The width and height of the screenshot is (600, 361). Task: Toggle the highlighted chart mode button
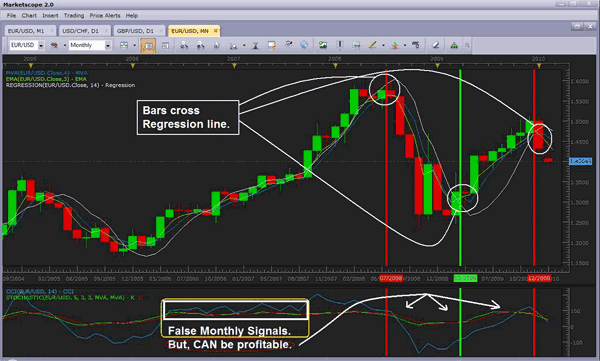(x=148, y=45)
